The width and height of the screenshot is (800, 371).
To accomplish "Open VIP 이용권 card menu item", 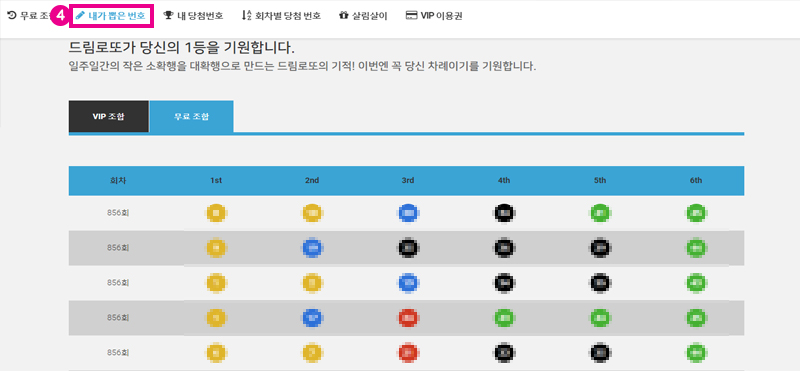I will 434,15.
